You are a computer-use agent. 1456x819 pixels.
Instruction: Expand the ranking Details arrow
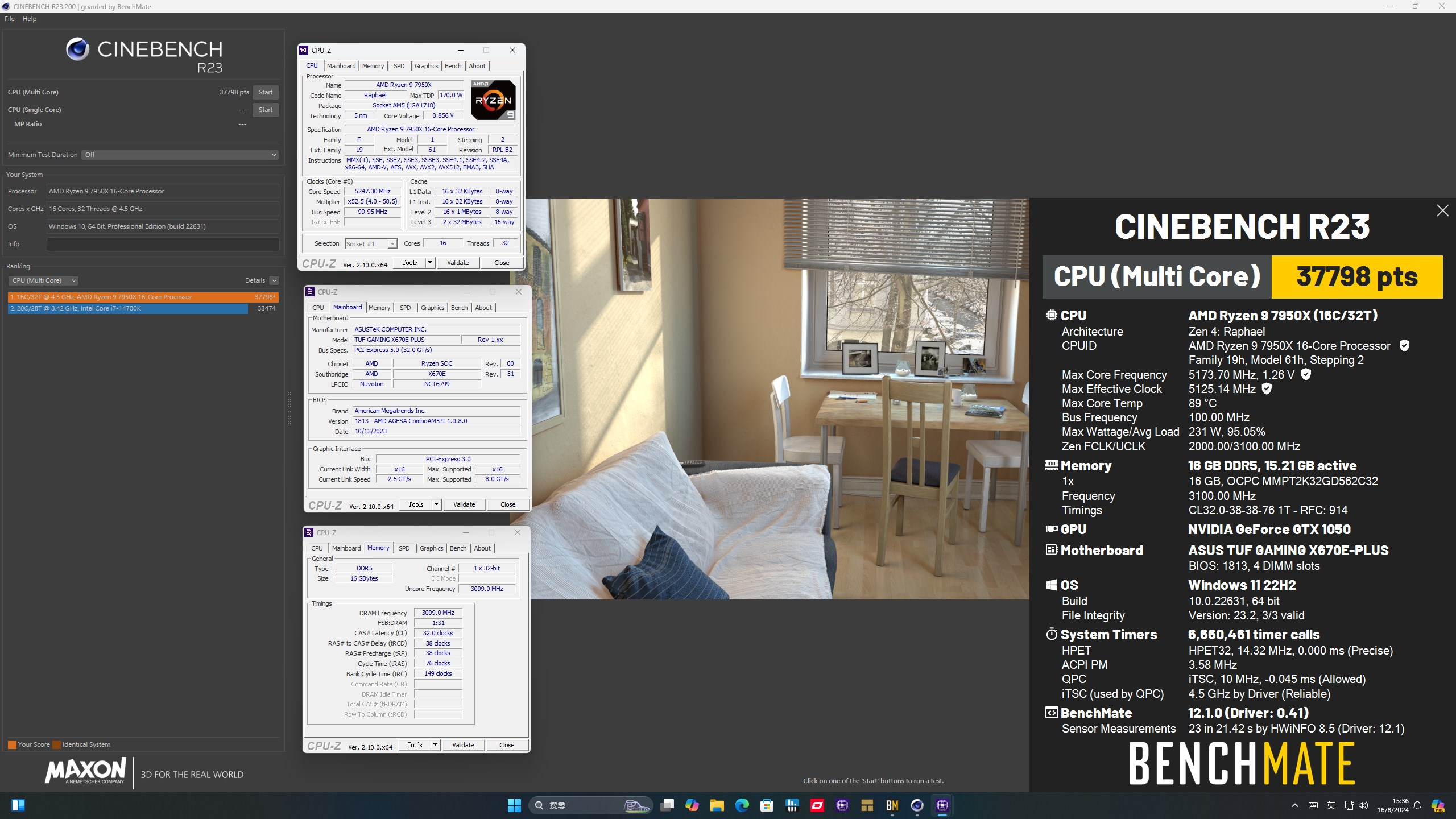click(274, 280)
